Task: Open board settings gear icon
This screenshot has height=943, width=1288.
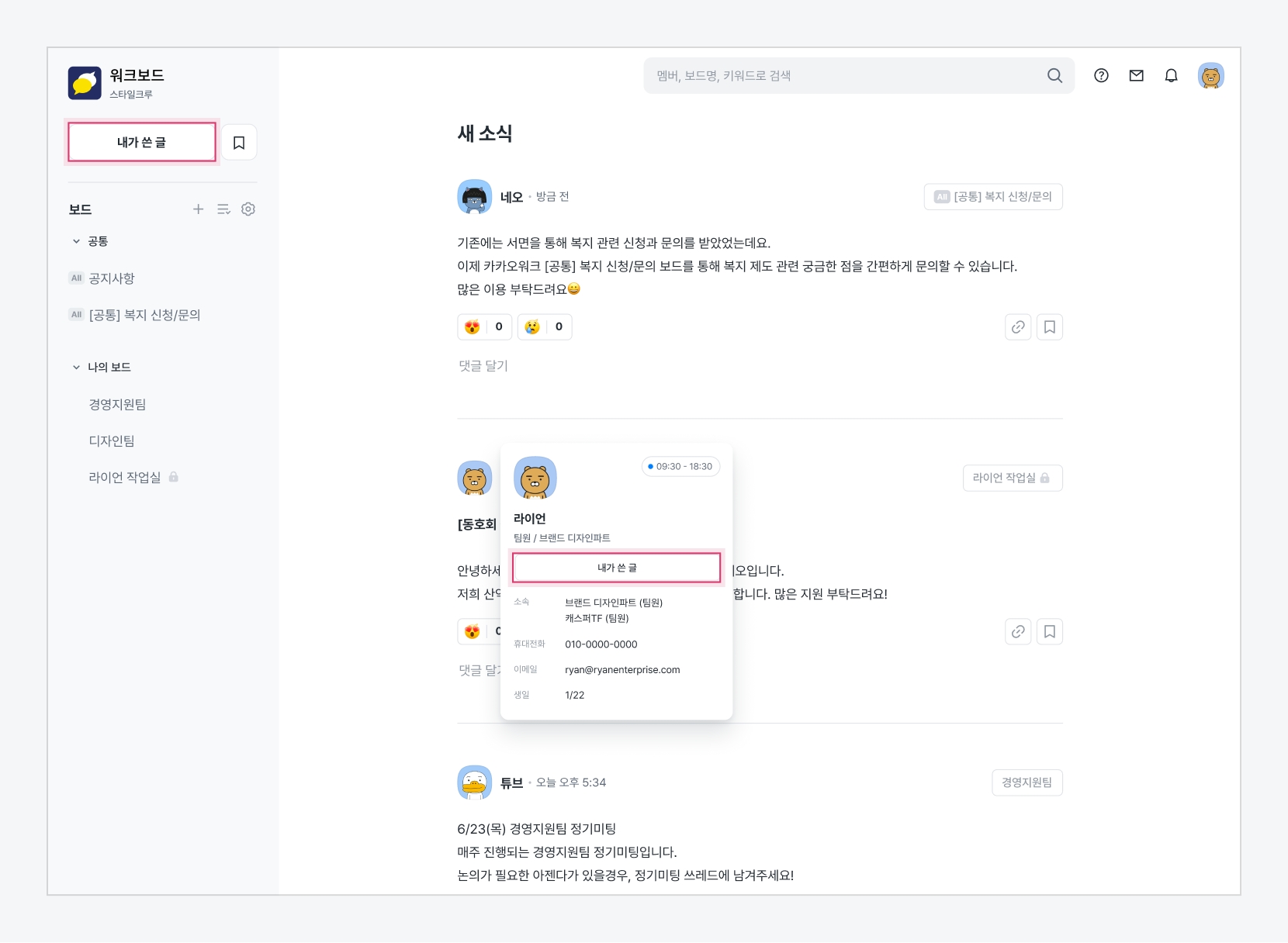Action: (248, 209)
